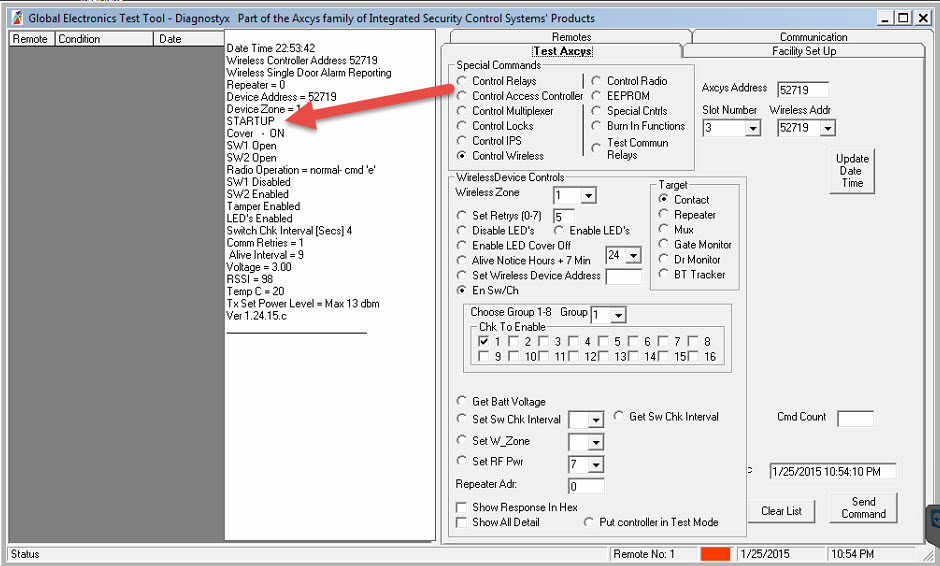Select Enable LED's option
Viewport: 940px width, 566px height.
click(x=559, y=230)
